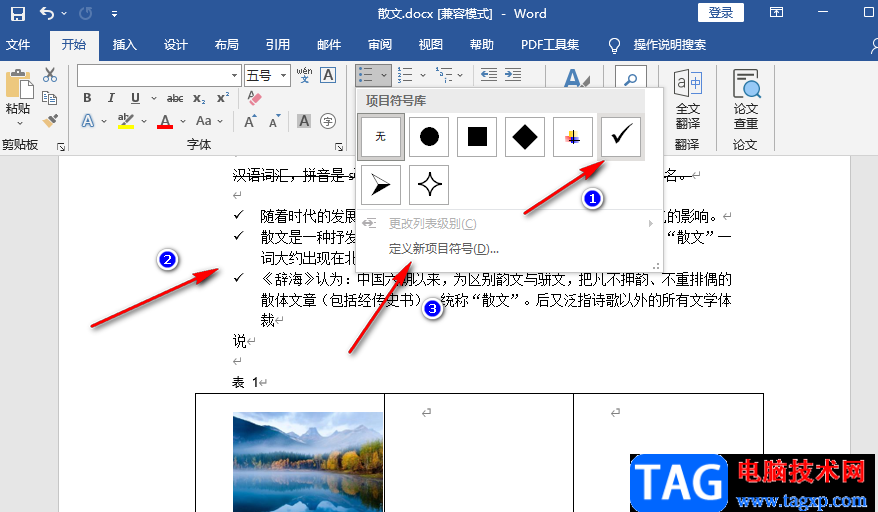The width and height of the screenshot is (878, 512).
Task: Switch to the 视图 tab
Action: [431, 45]
